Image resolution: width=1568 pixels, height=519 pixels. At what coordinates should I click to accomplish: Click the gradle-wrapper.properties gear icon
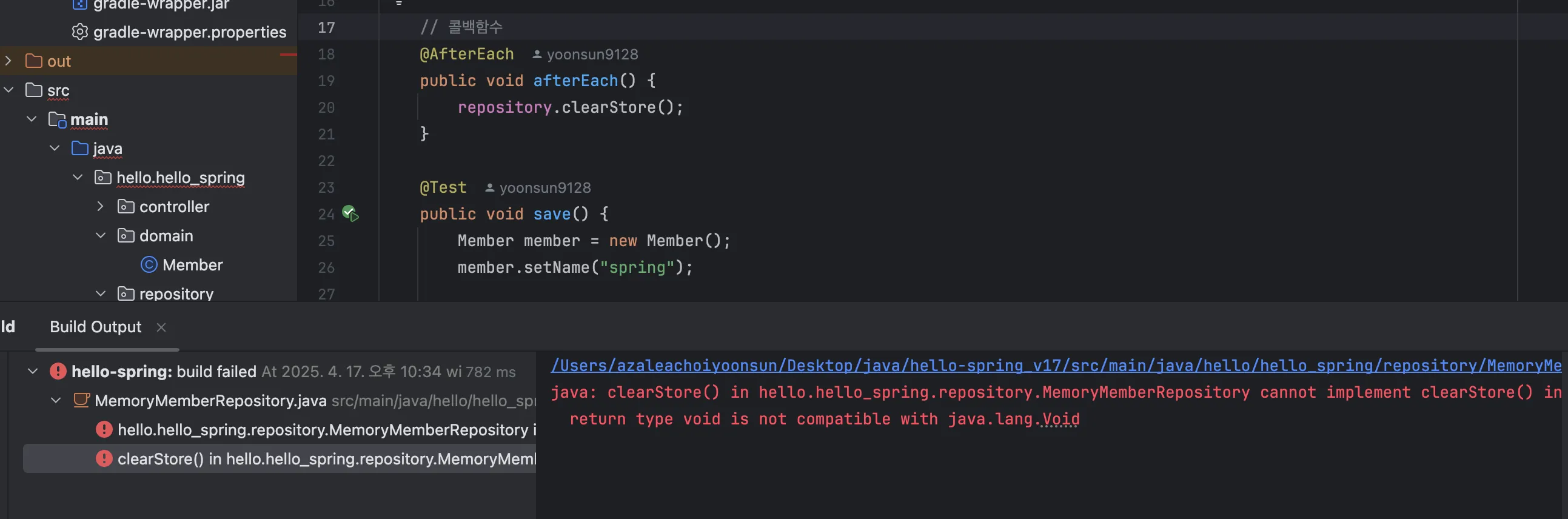click(80, 32)
